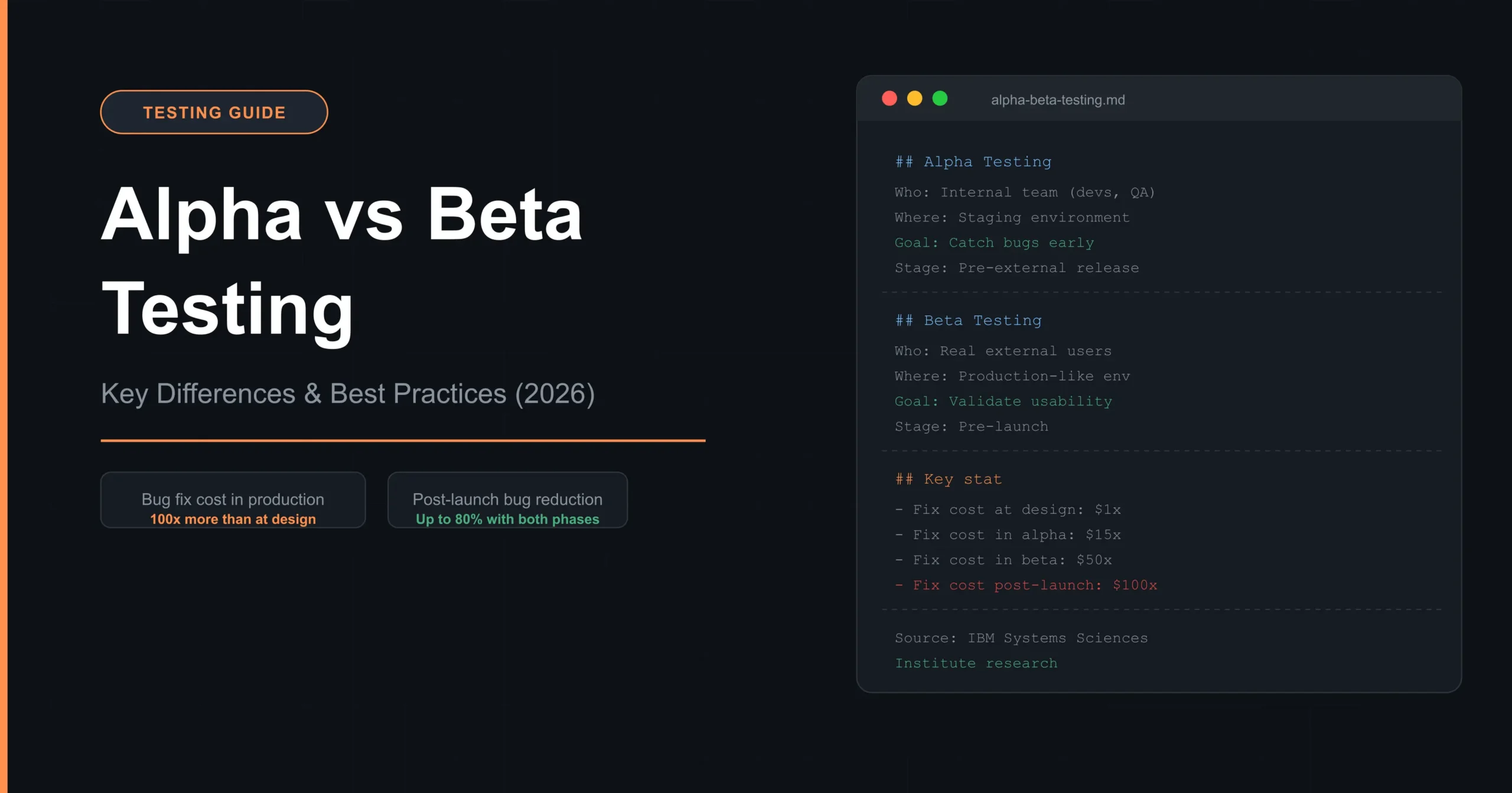
Task: Click the 'Up to 80% with both phases' text
Action: click(x=507, y=519)
